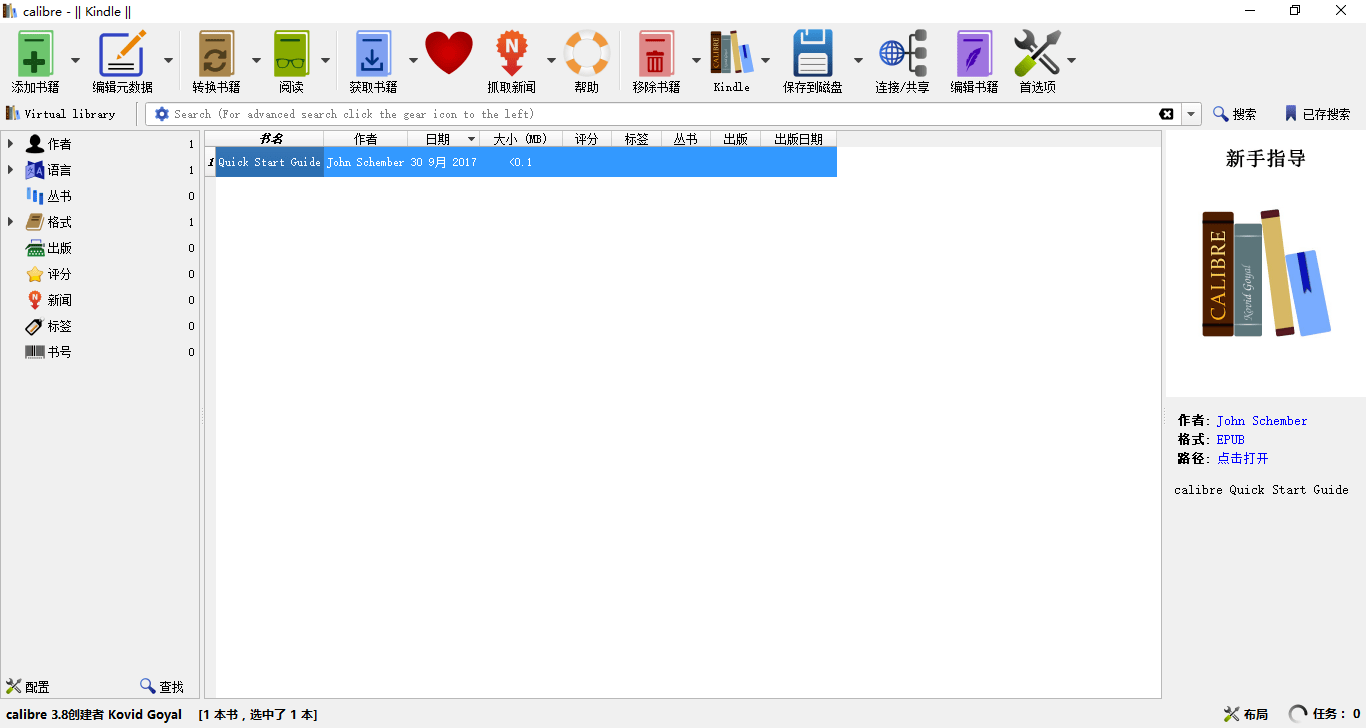This screenshot has height=728, width=1366.
Task: Click the 配置 button in the tag browser
Action: [x=28, y=687]
